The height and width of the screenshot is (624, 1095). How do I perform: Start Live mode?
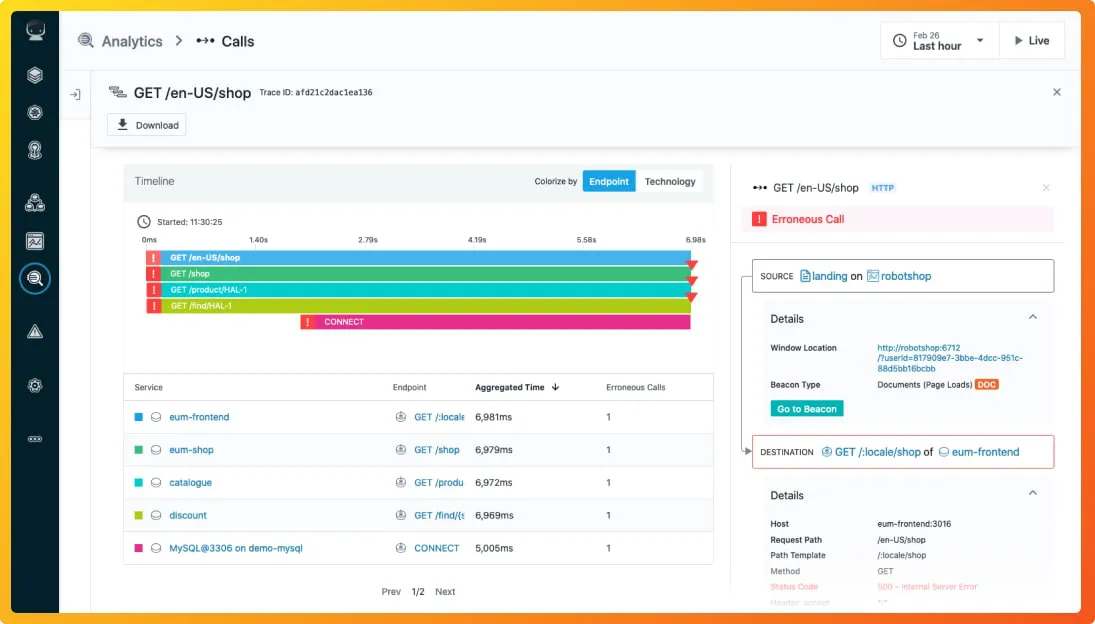[1031, 40]
